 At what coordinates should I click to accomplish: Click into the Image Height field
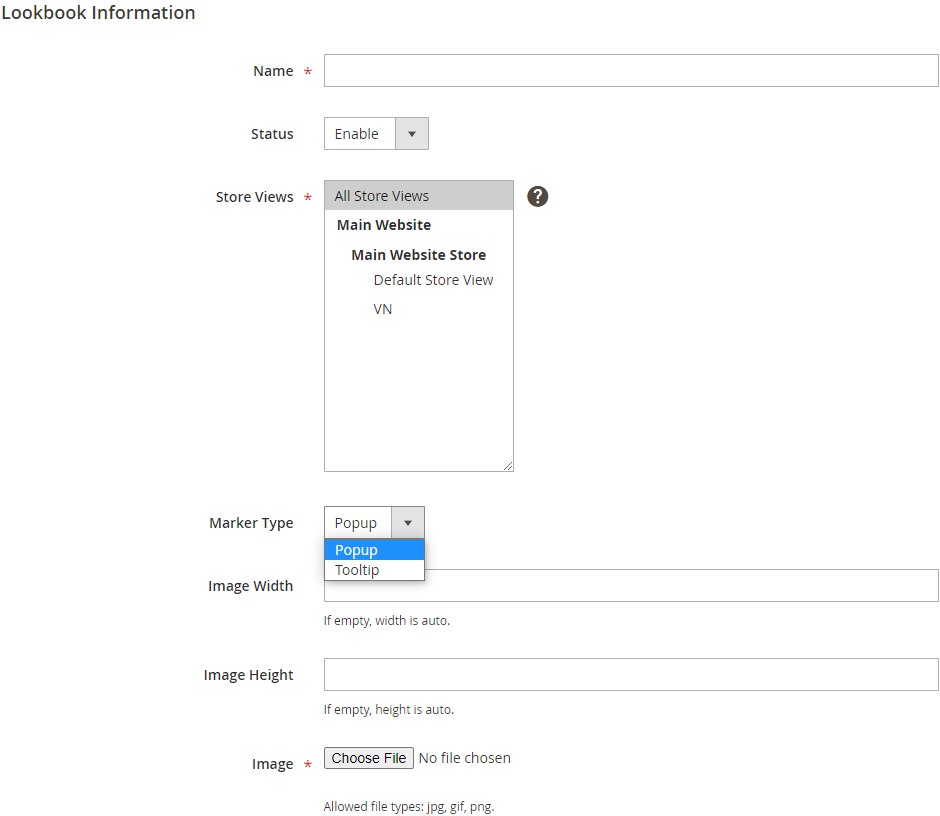[631, 675]
